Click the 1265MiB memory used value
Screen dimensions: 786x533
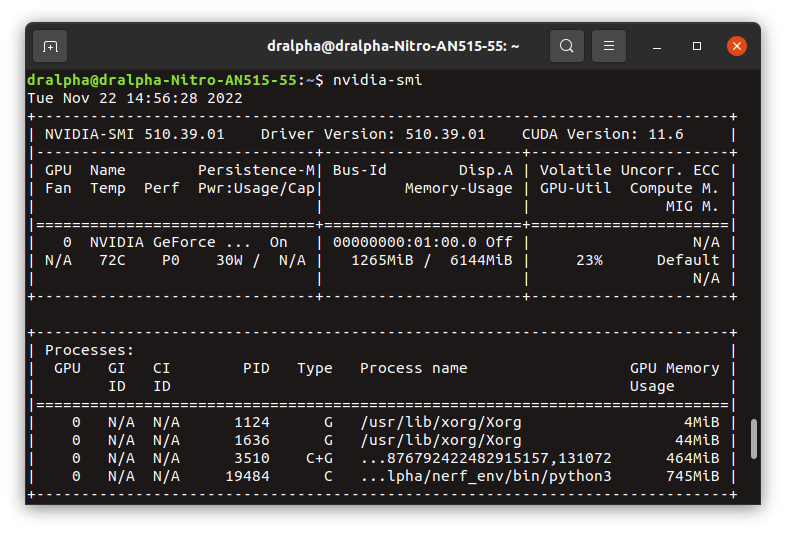tap(382, 261)
